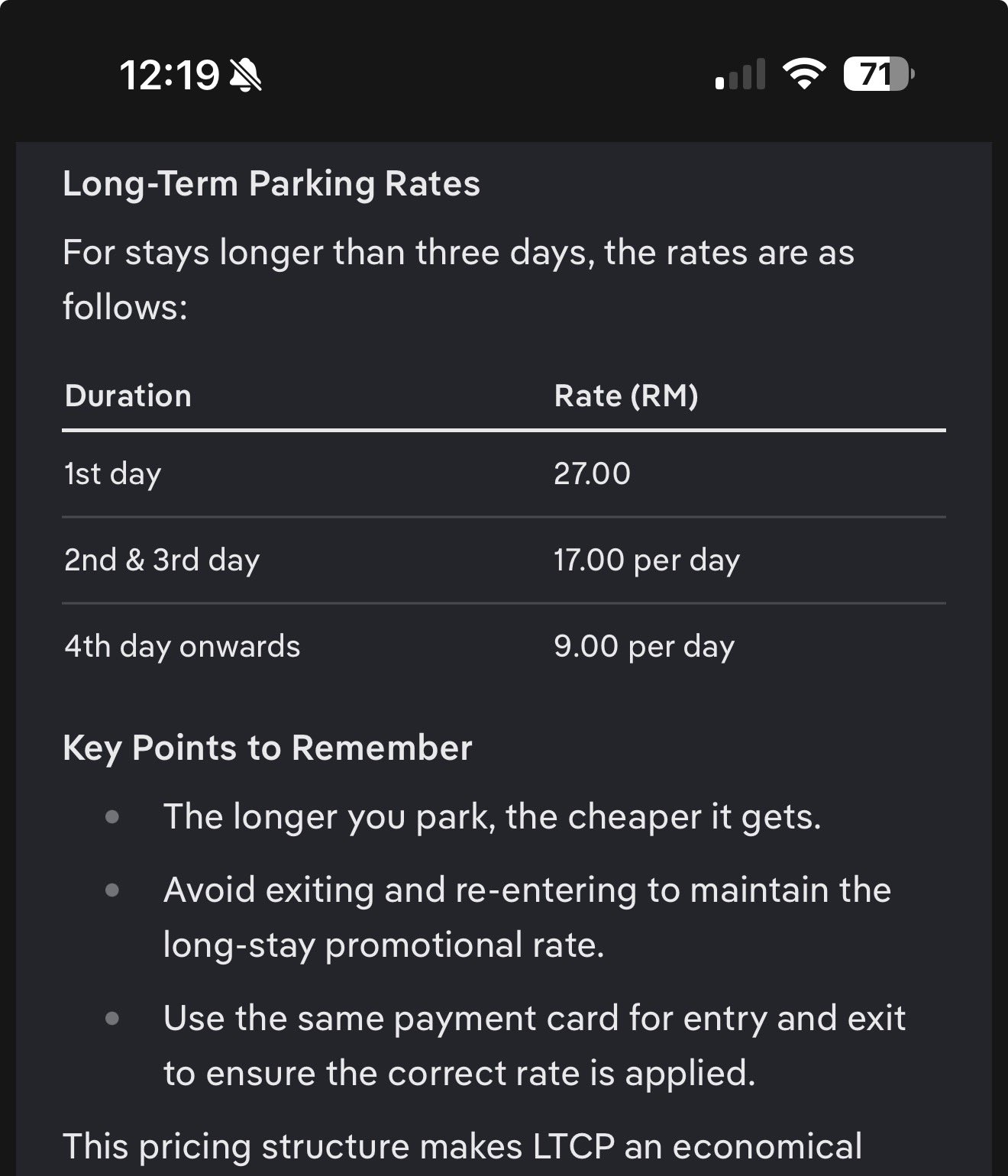Click the 'For stays longer than three days' paragraph

pyautogui.click(x=458, y=279)
